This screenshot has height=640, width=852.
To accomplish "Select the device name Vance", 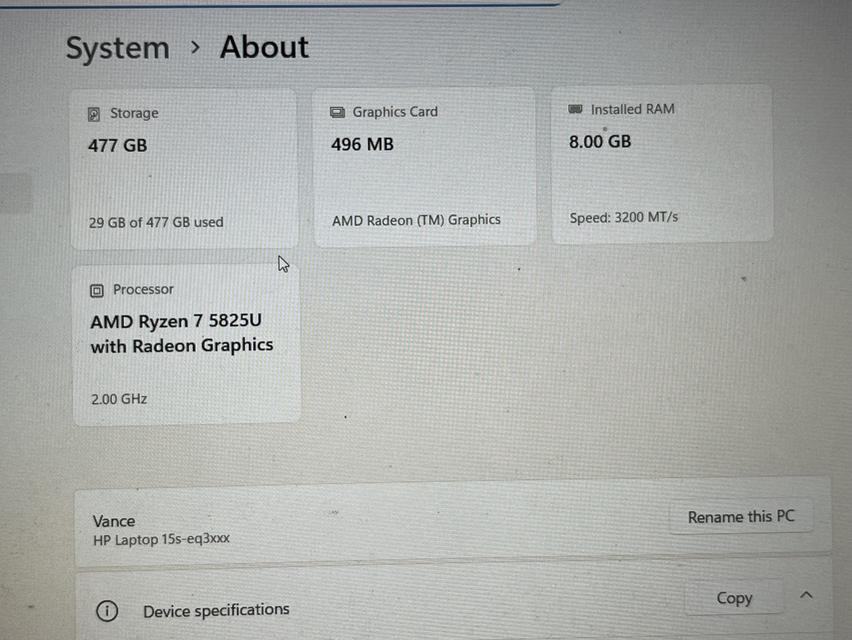I will click(x=113, y=521).
